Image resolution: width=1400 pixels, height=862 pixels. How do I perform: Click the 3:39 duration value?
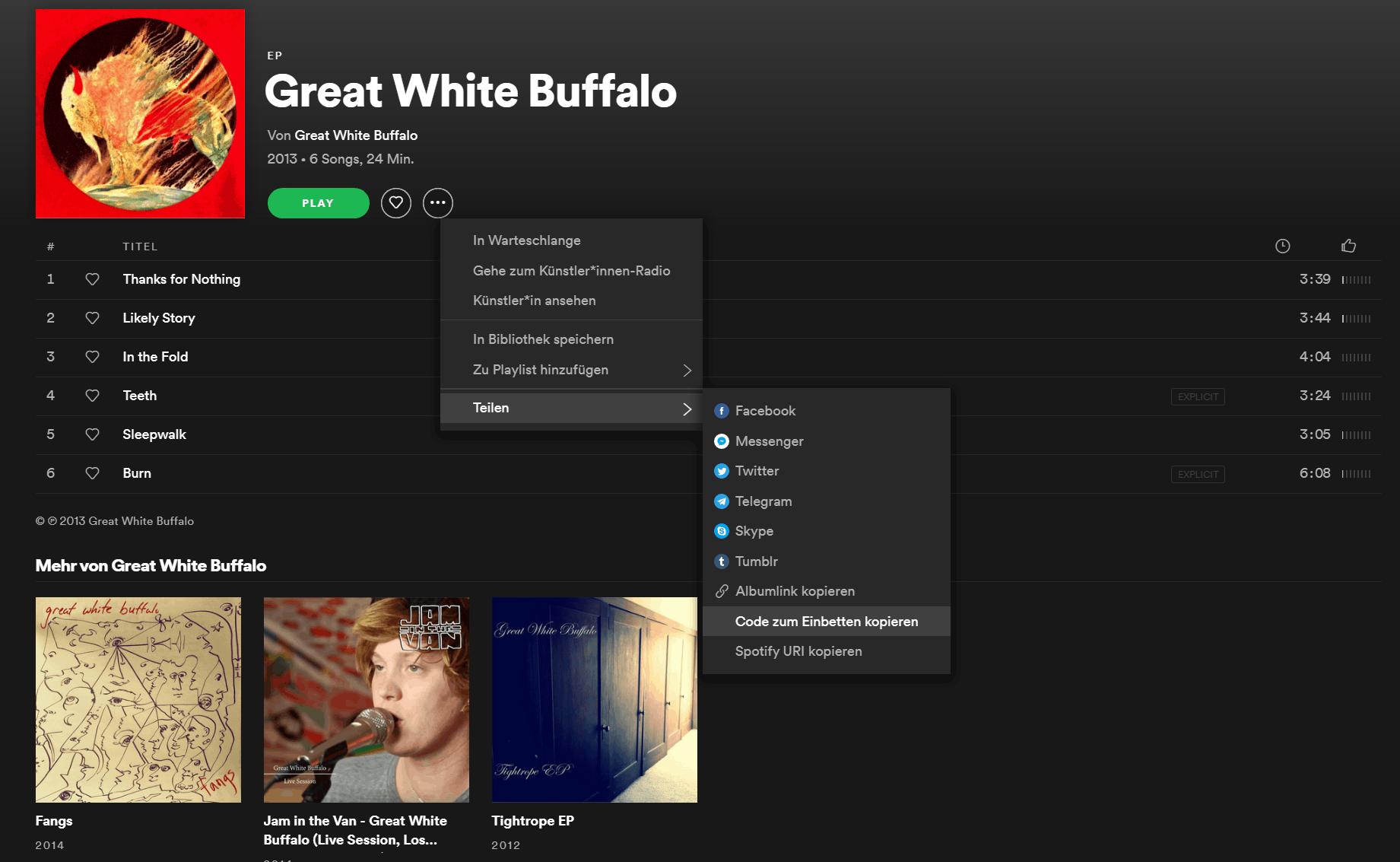point(1315,279)
